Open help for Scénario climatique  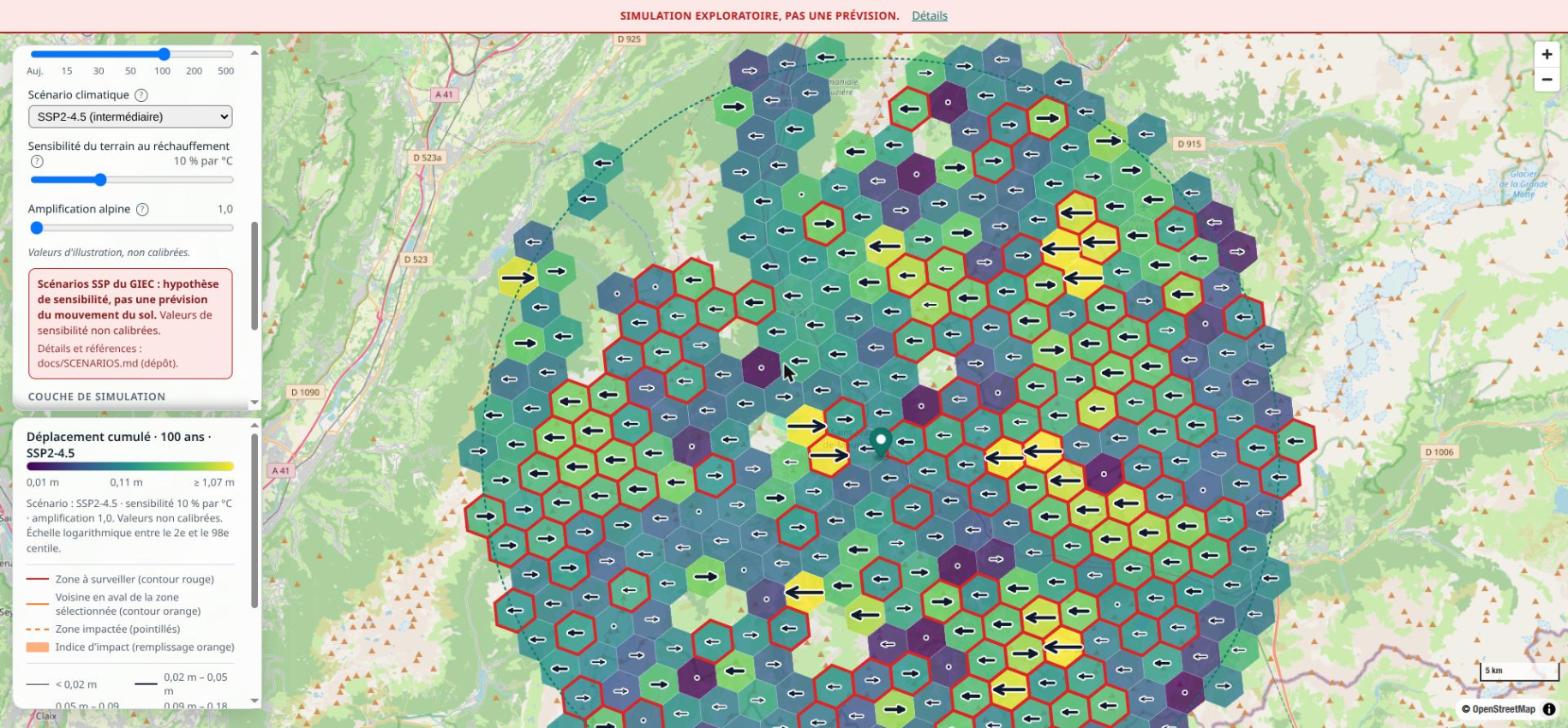click(x=141, y=95)
